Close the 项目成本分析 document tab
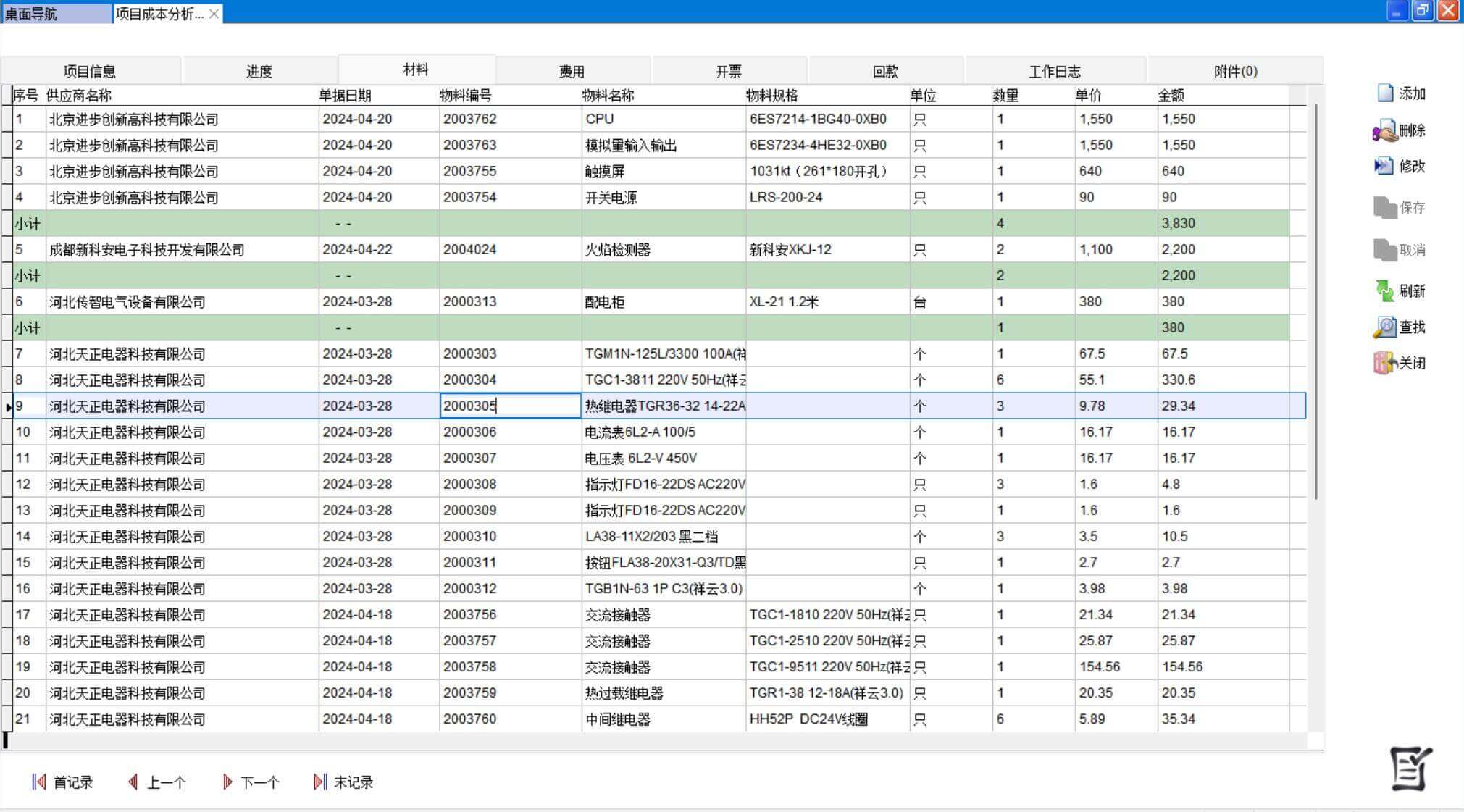This screenshot has width=1464, height=812. (x=214, y=14)
